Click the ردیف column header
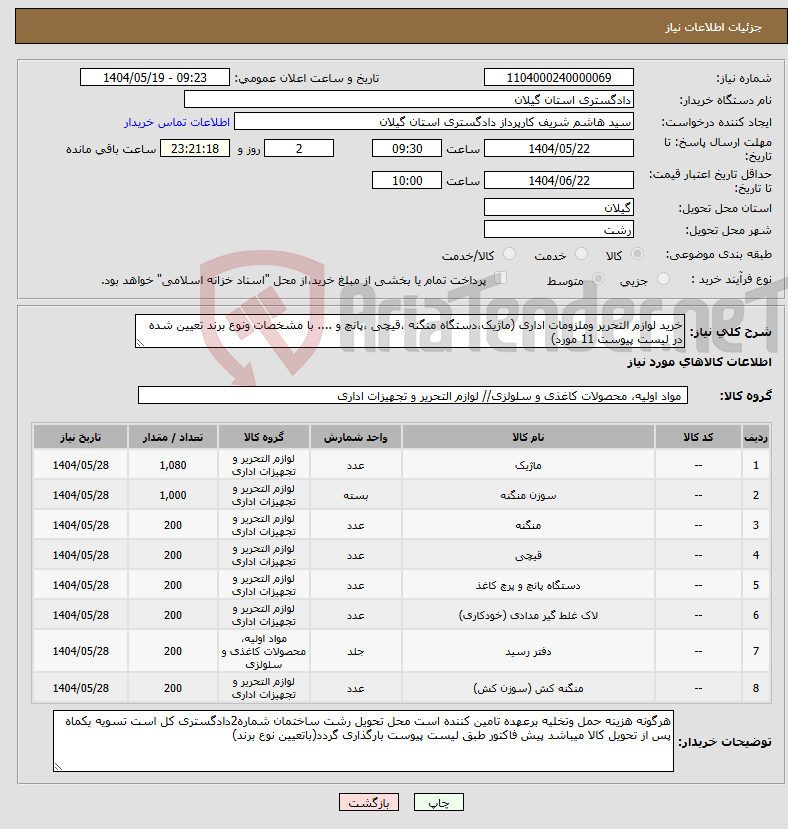 756,437
